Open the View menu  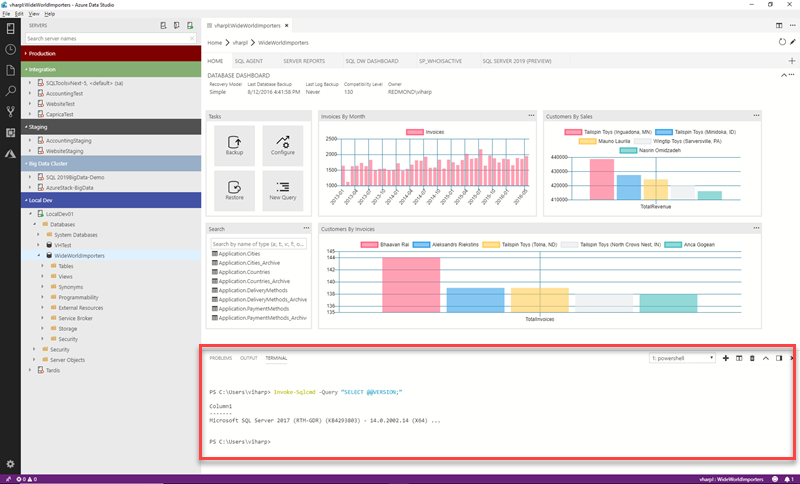(34, 14)
